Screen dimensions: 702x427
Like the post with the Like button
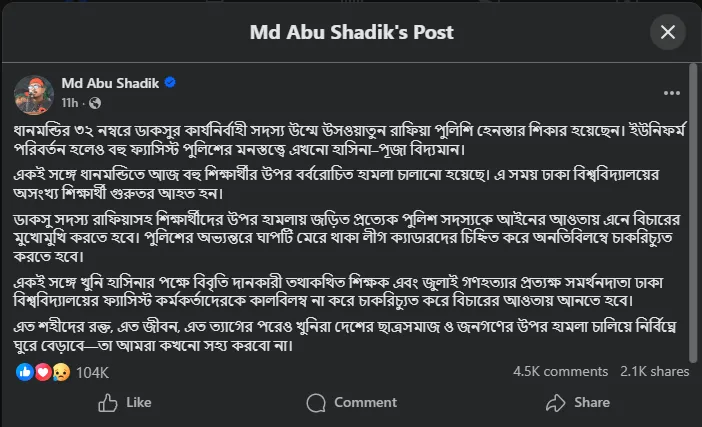point(125,402)
